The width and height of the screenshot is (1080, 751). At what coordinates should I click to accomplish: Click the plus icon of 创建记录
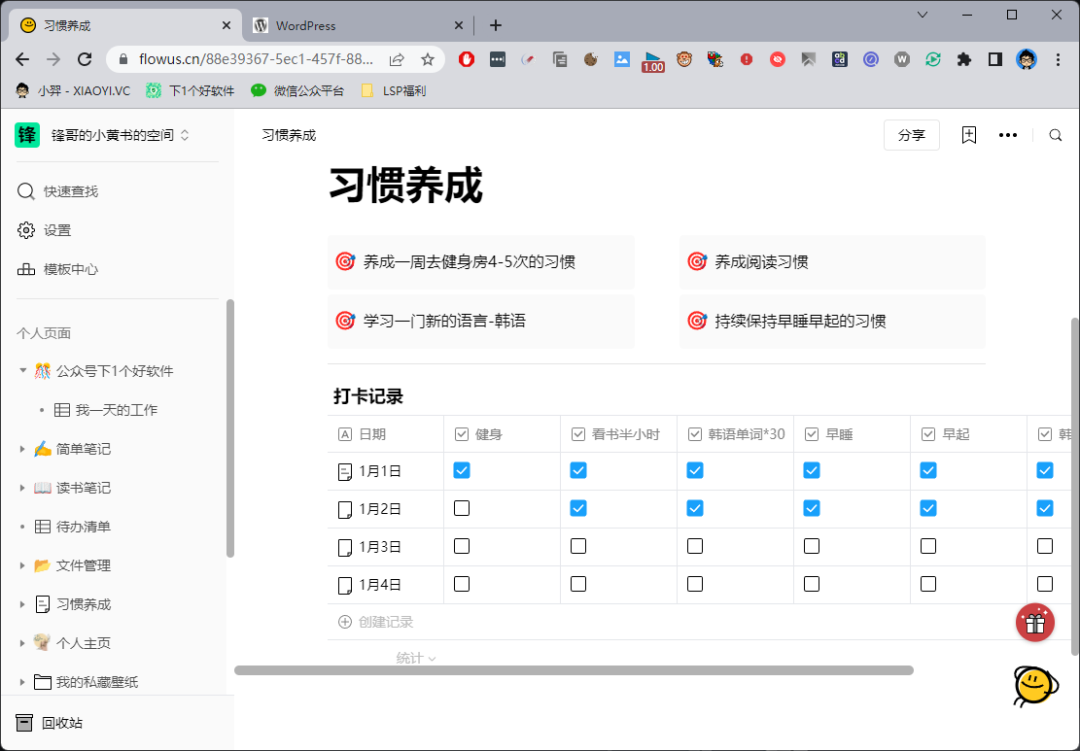click(344, 622)
